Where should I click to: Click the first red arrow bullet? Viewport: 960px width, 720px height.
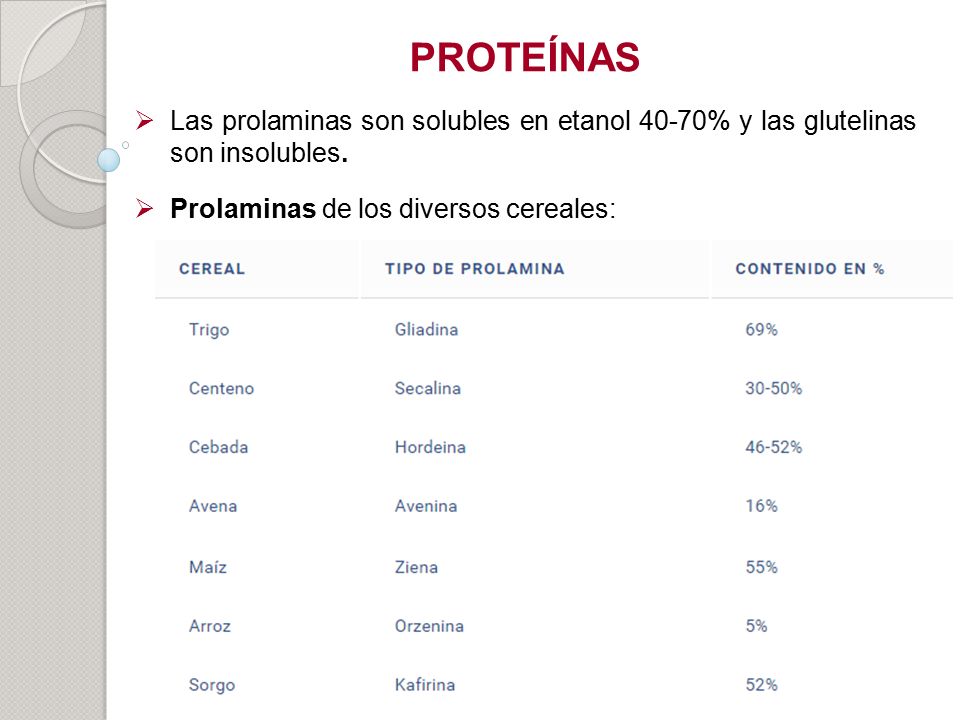[144, 120]
